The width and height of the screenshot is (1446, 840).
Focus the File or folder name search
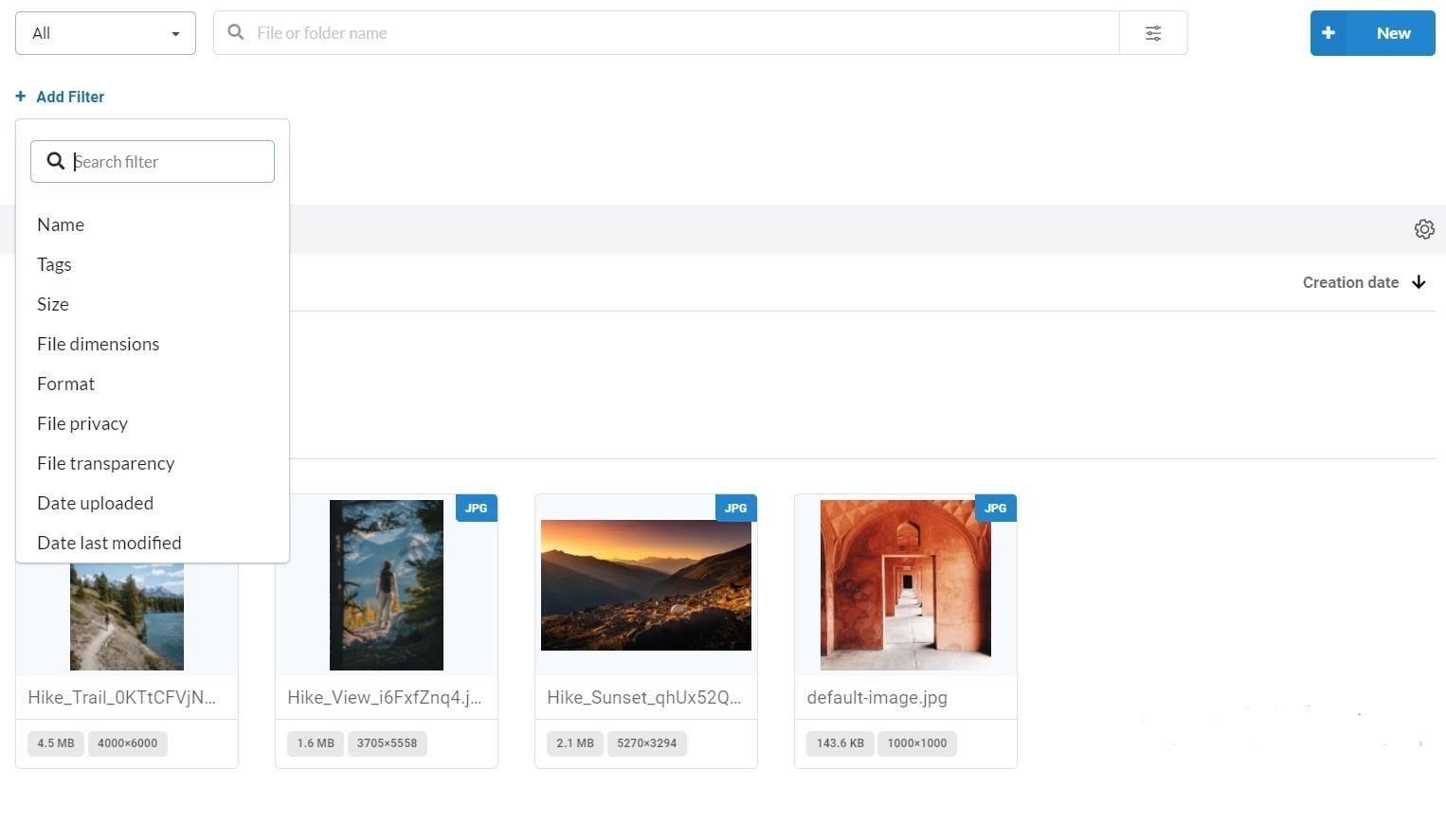click(666, 33)
